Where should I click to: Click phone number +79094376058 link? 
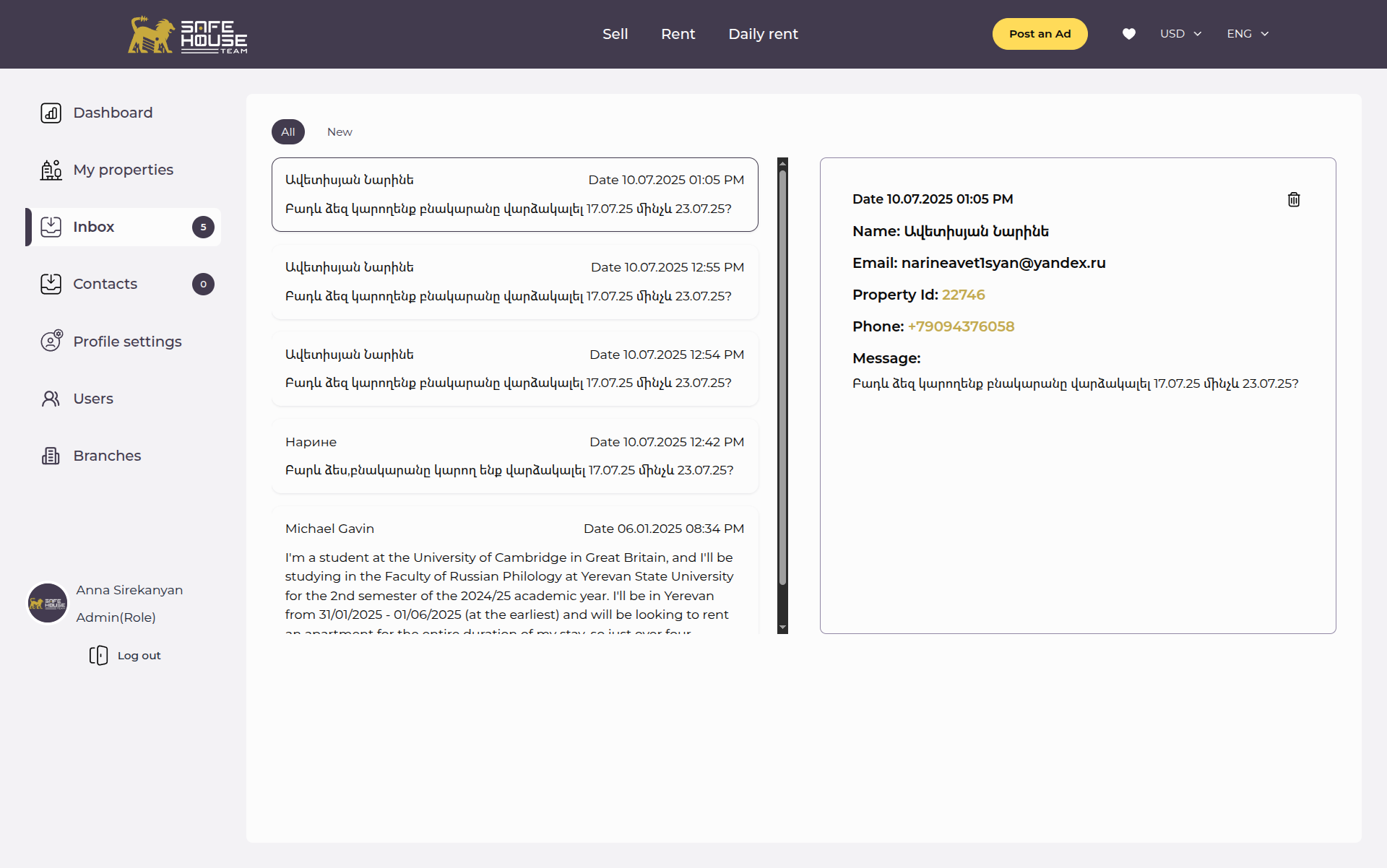click(961, 326)
